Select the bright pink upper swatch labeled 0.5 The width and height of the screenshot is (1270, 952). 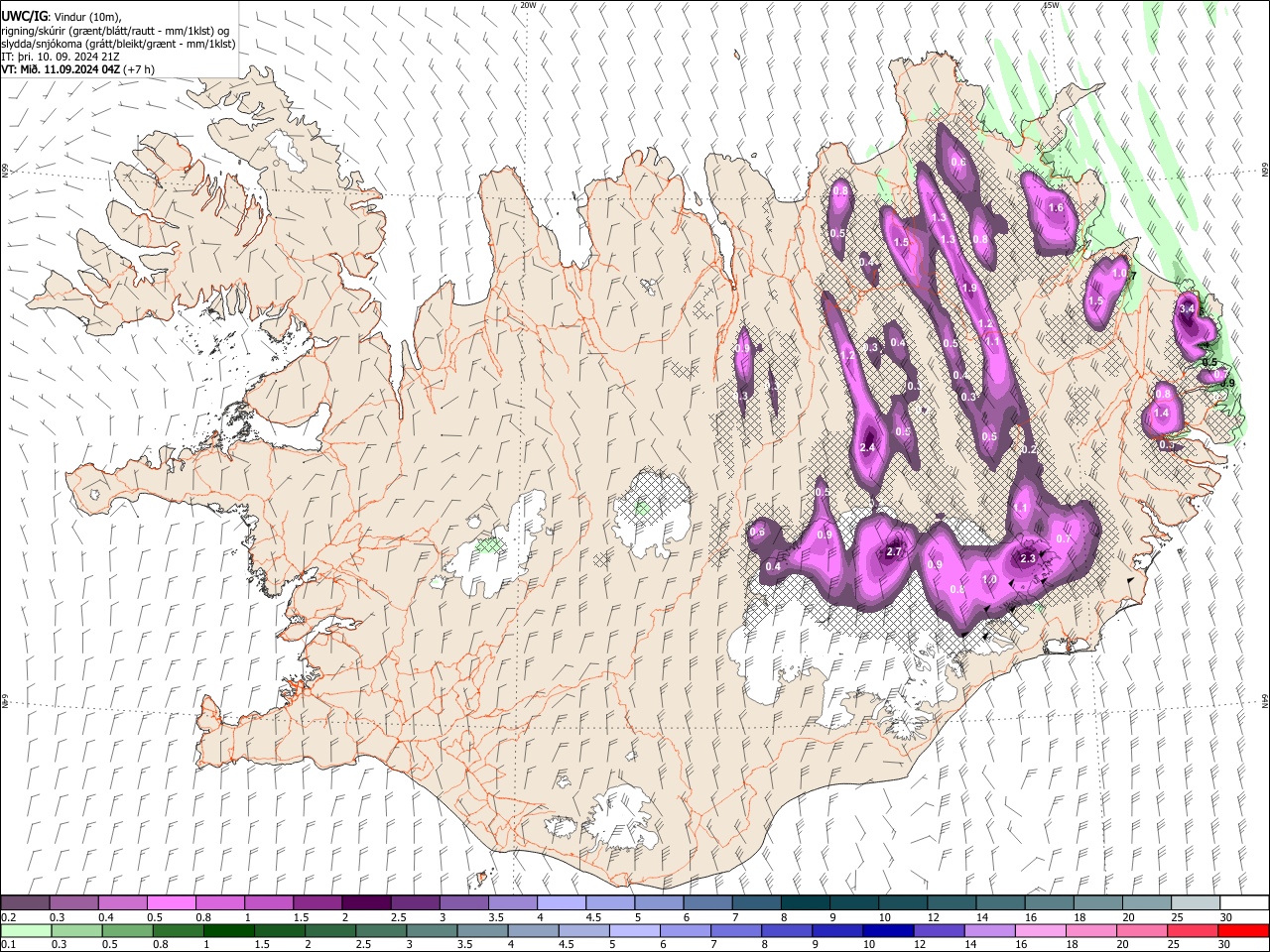(x=172, y=903)
